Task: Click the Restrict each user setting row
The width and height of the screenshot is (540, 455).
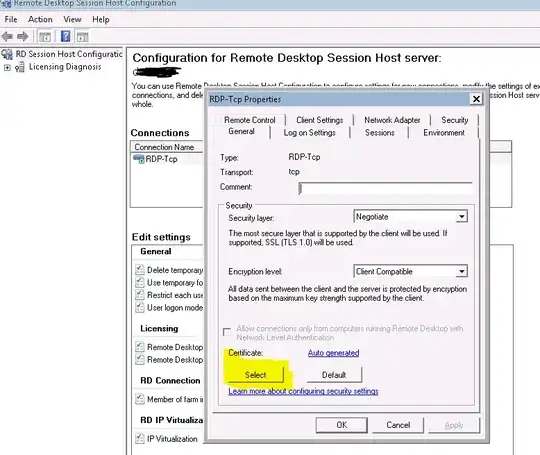Action: (169, 295)
